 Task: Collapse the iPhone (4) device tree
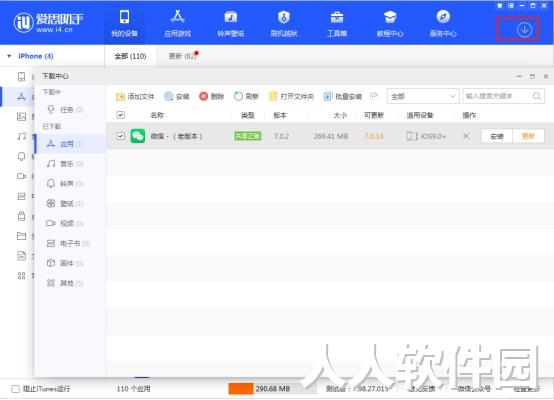9,56
